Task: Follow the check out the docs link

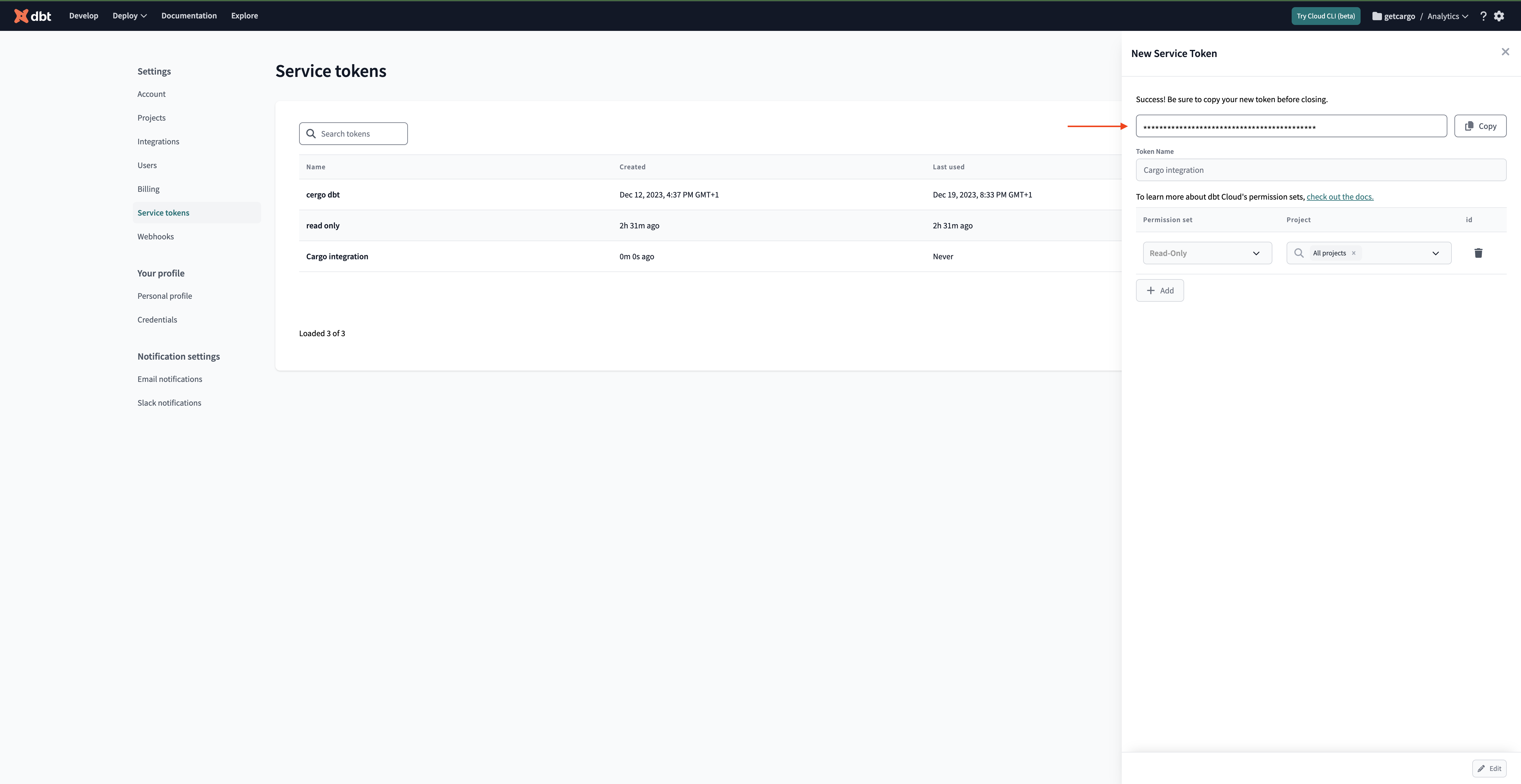Action: coord(1340,197)
